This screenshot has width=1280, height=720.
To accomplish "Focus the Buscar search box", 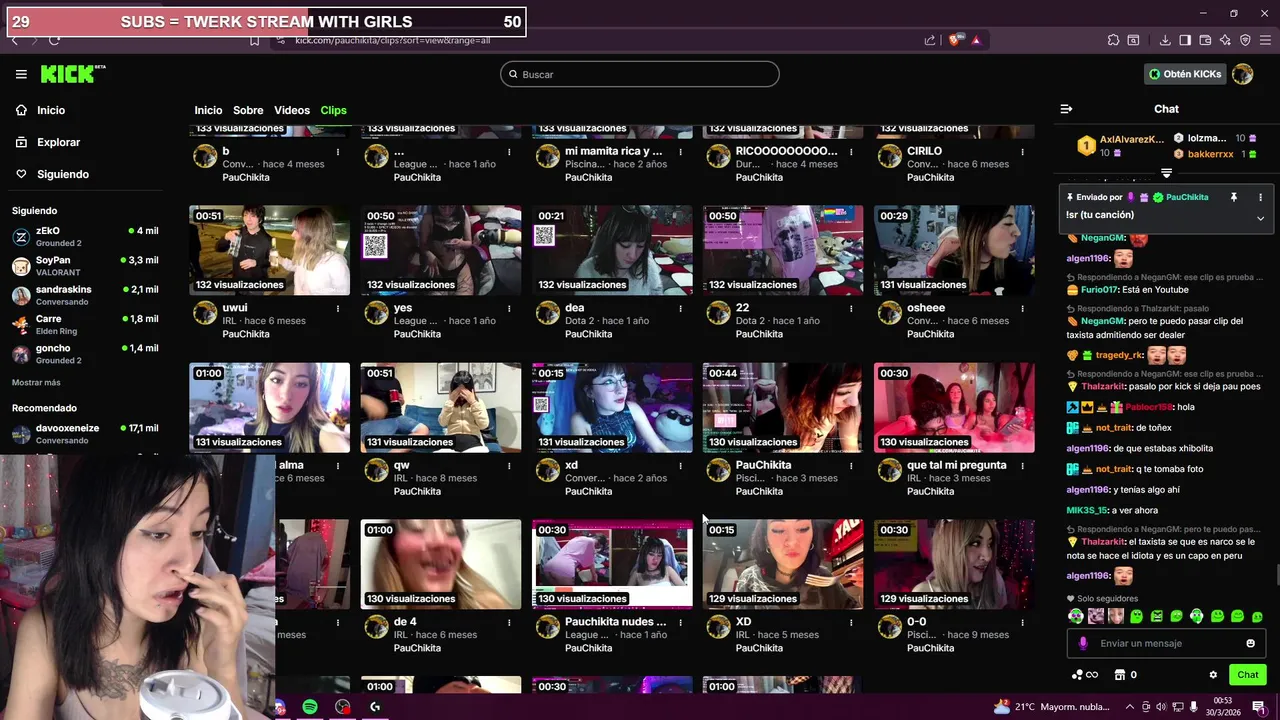I will [x=640, y=74].
